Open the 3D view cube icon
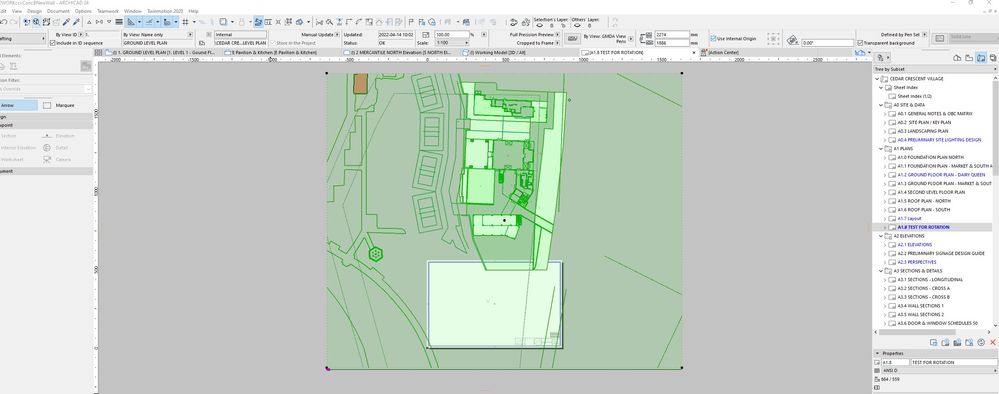Image resolution: width=999 pixels, height=394 pixels. click(299, 21)
